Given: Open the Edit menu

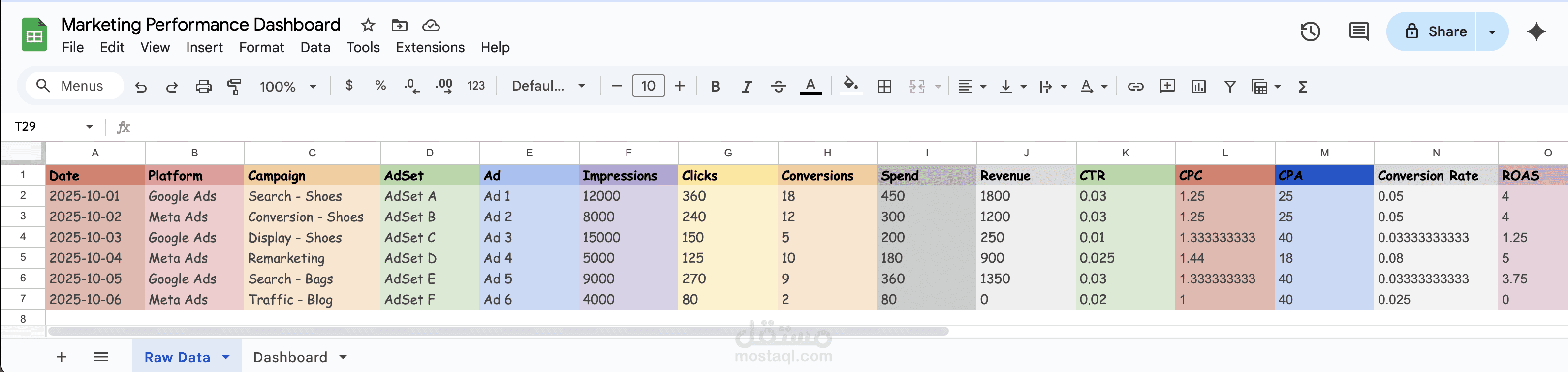Looking at the screenshot, I should click(112, 48).
